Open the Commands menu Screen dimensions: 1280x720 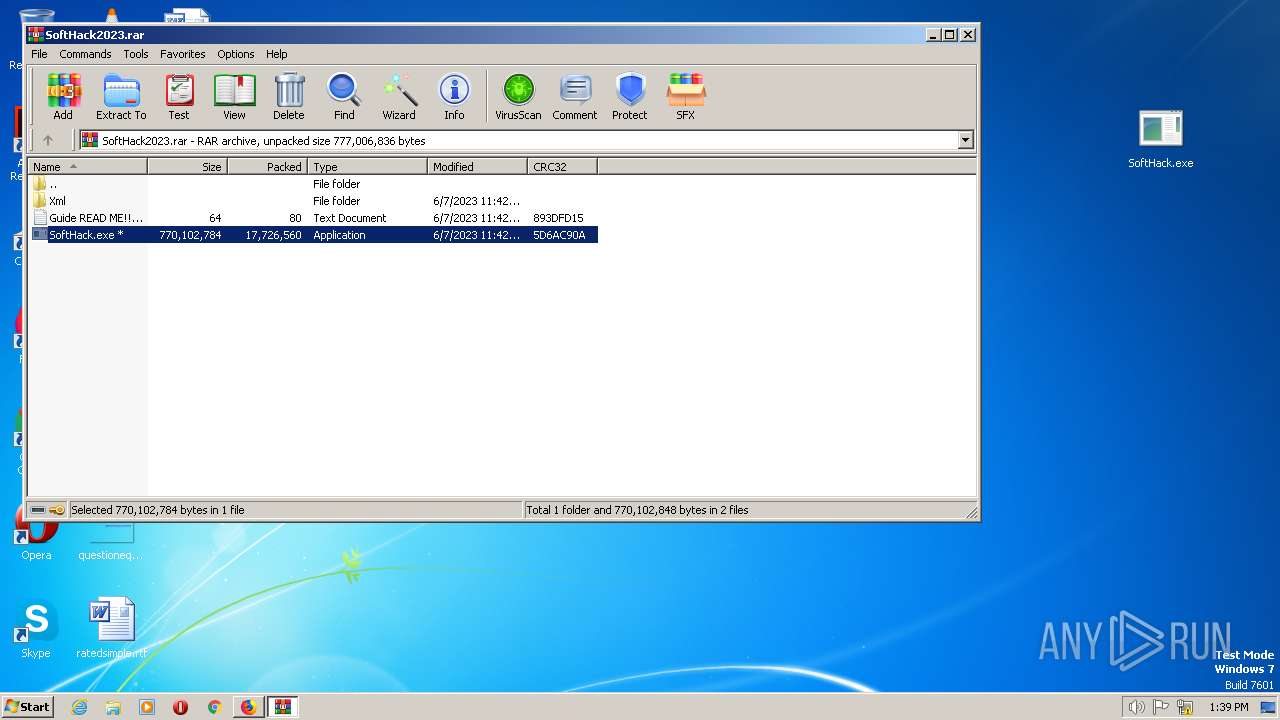(x=85, y=54)
